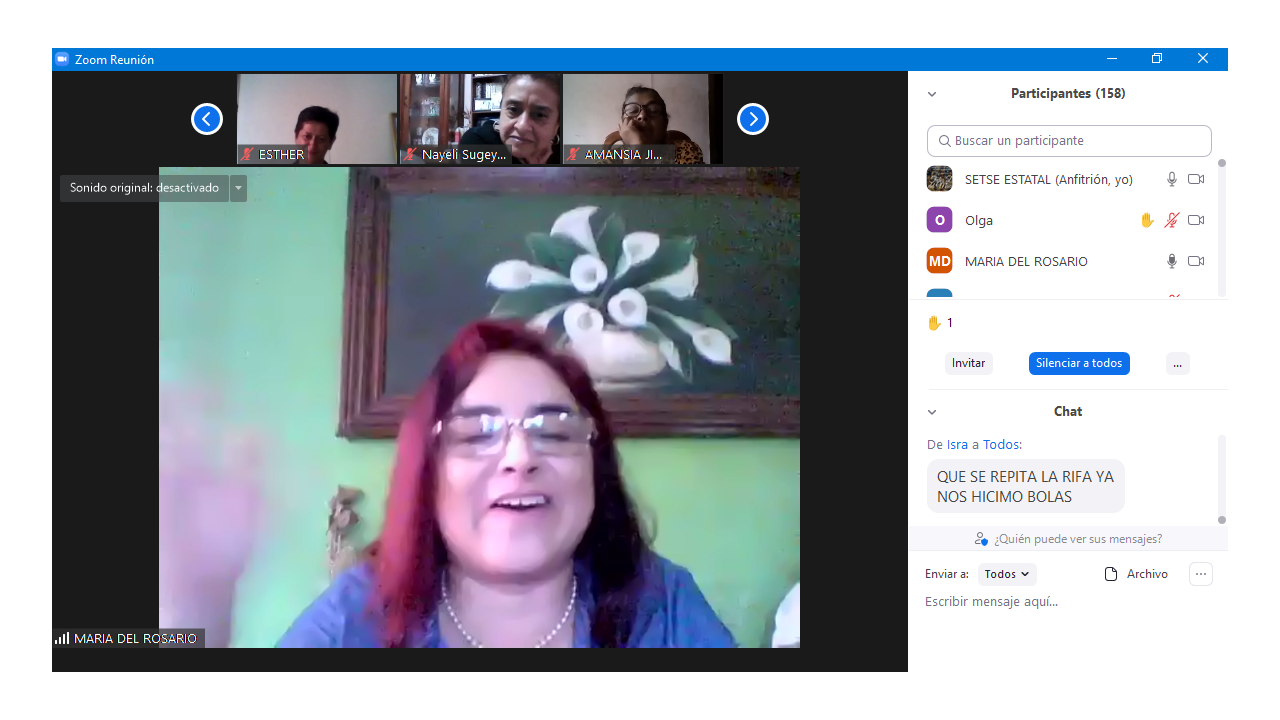This screenshot has width=1280, height=720.
Task: Click the orange MD avatar
Action: point(939,261)
